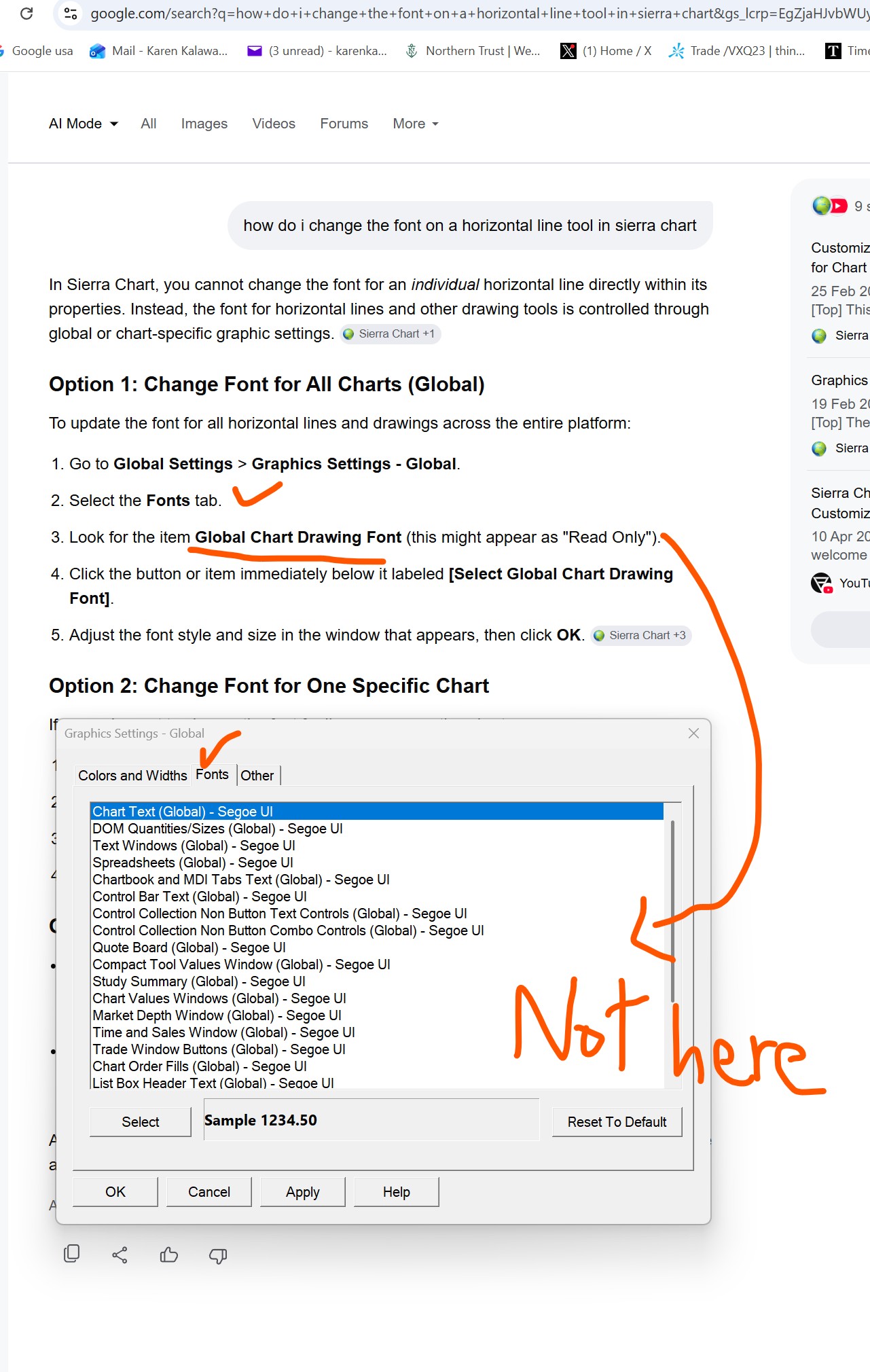
Task: Select DOM Quantities/Sizes (Global) font item
Action: click(x=377, y=829)
